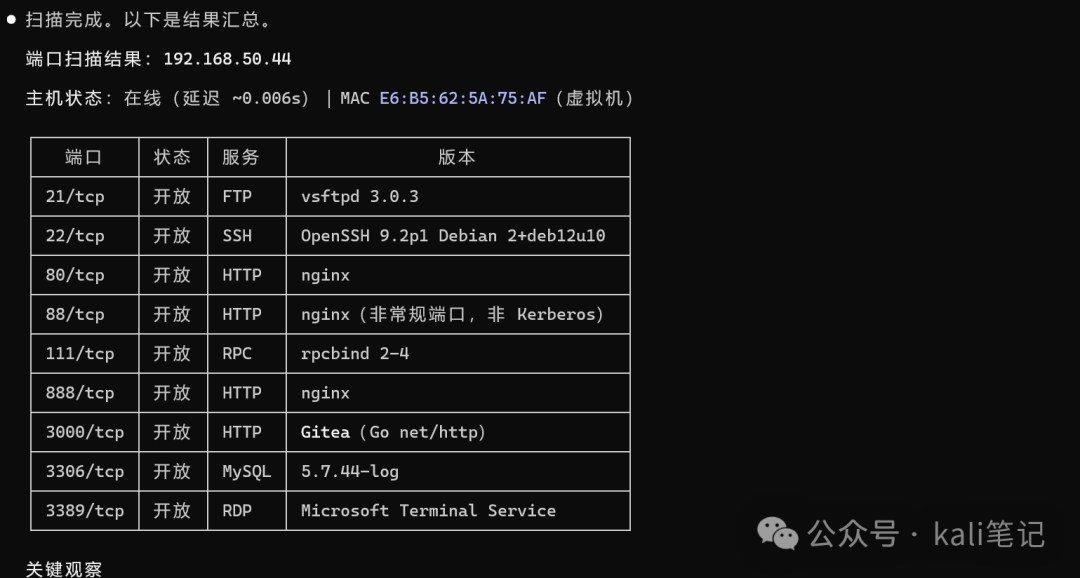Click the rpcbind 2-4 version cell
Image resolution: width=1080 pixels, height=578 pixels.
[x=457, y=353]
